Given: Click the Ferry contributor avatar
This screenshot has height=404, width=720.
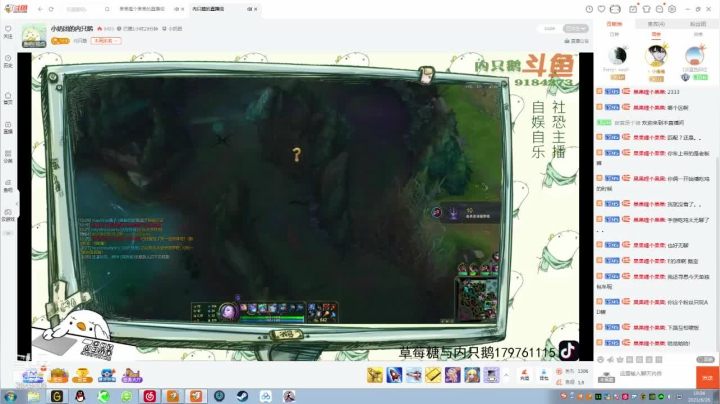Looking at the screenshot, I should coord(617,56).
